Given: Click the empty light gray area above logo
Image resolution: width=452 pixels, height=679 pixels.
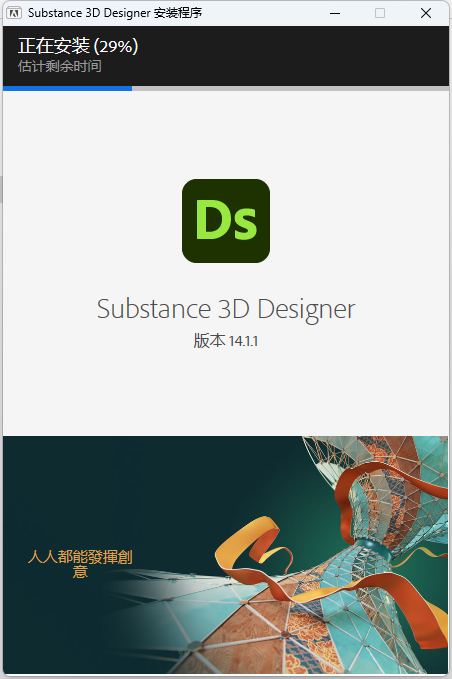Looking at the screenshot, I should tap(226, 134).
